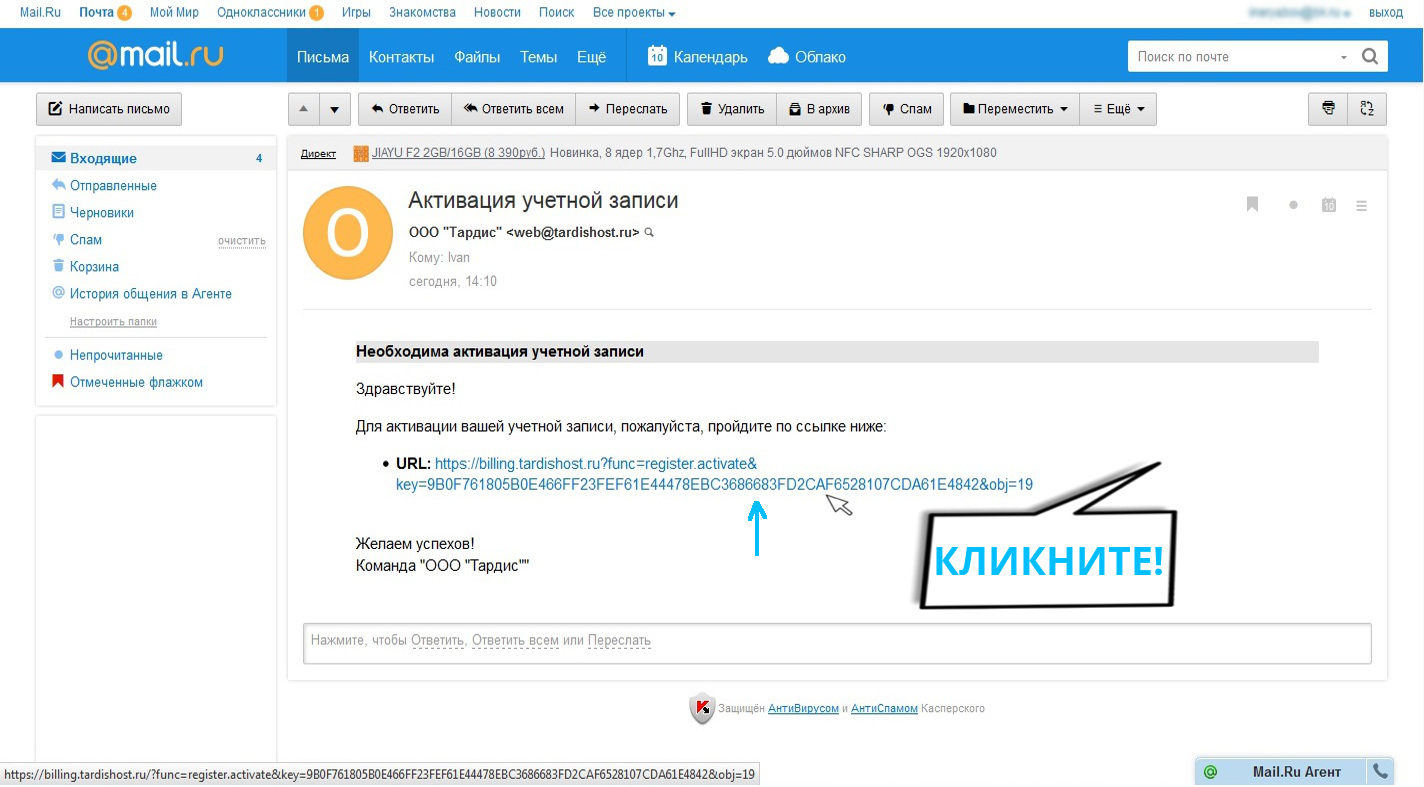Open the Темы tab
Image resolution: width=1424 pixels, height=787 pixels.
538,57
